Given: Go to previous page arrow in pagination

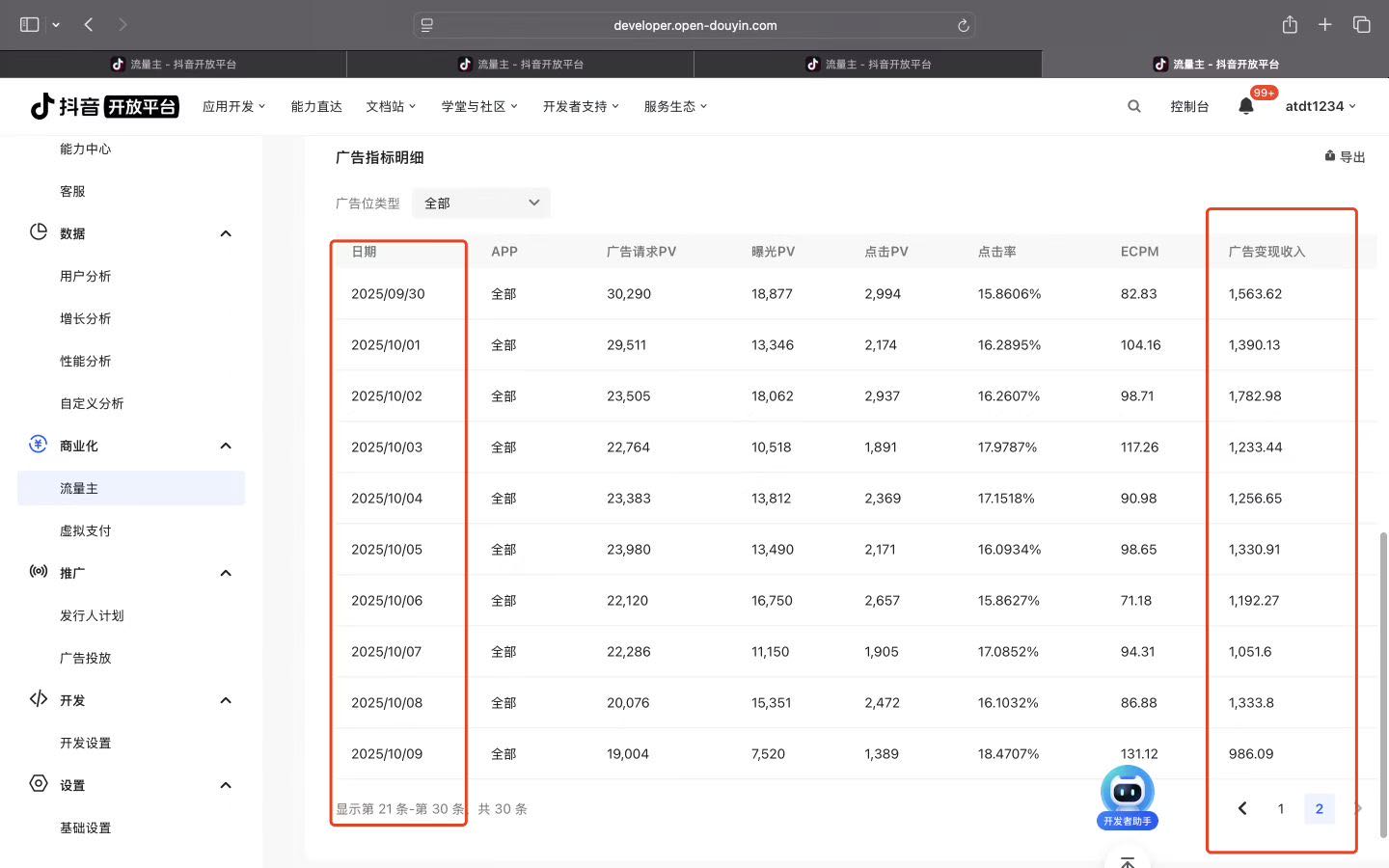Looking at the screenshot, I should (1242, 808).
